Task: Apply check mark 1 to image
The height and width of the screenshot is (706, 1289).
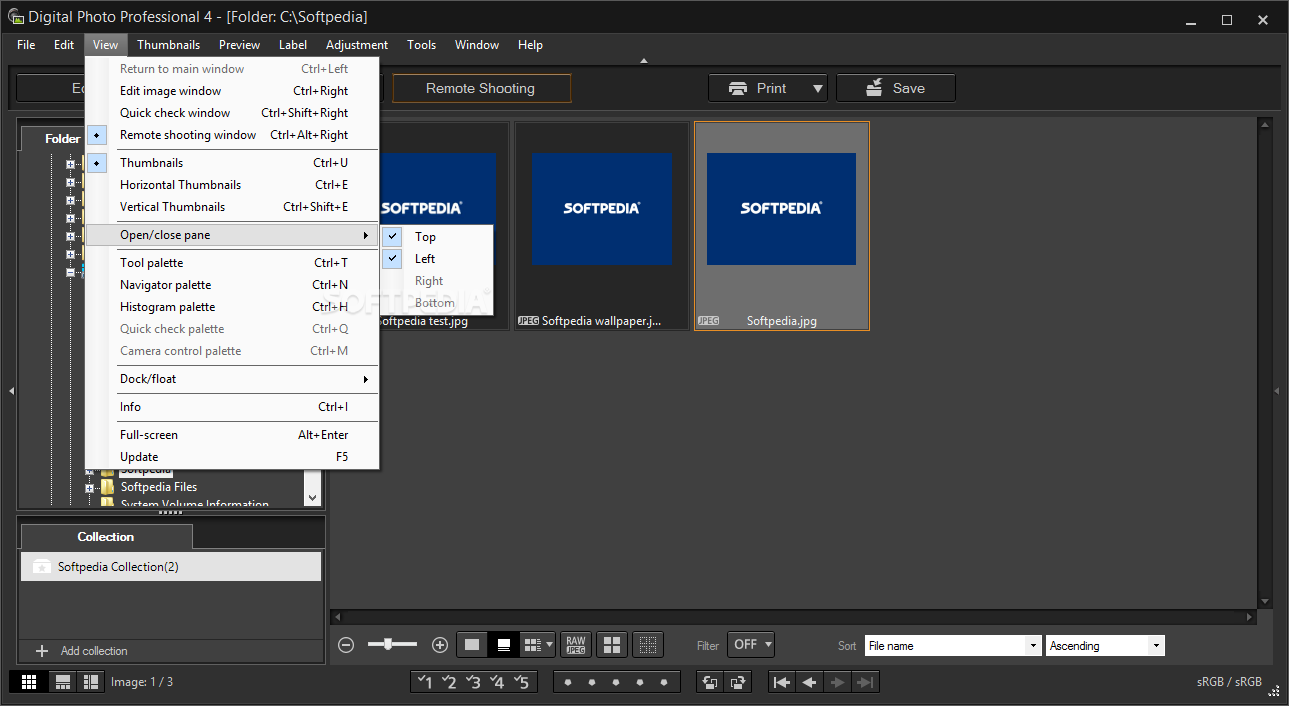Action: click(x=425, y=682)
